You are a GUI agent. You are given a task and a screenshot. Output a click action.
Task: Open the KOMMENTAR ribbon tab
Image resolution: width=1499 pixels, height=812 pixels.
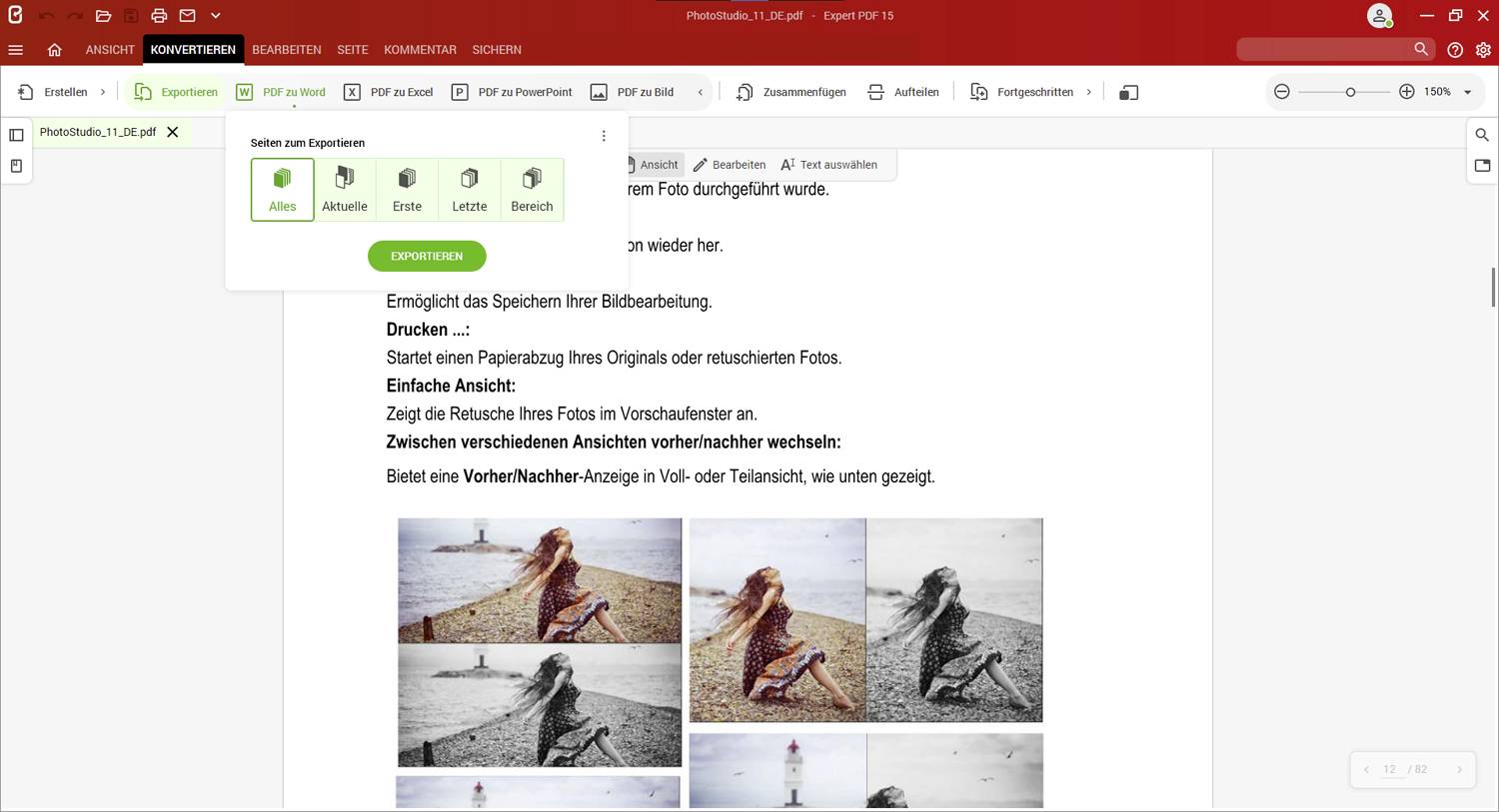tap(420, 49)
